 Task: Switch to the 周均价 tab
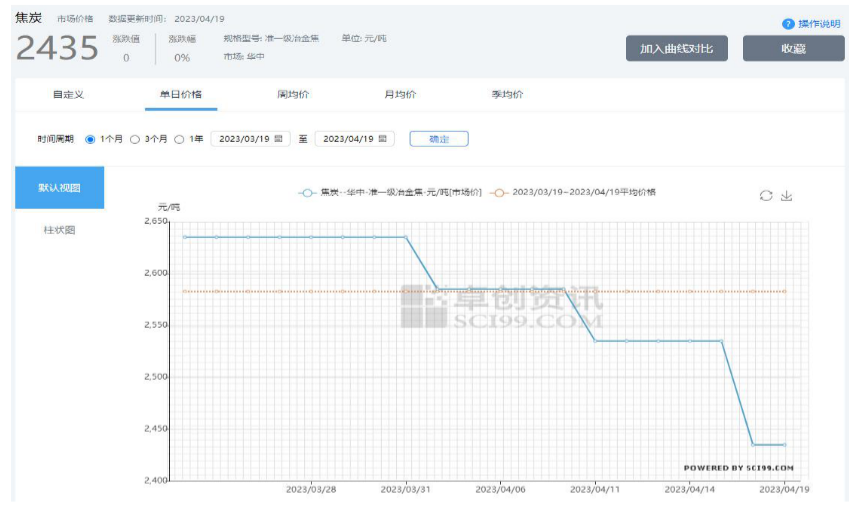[293, 95]
